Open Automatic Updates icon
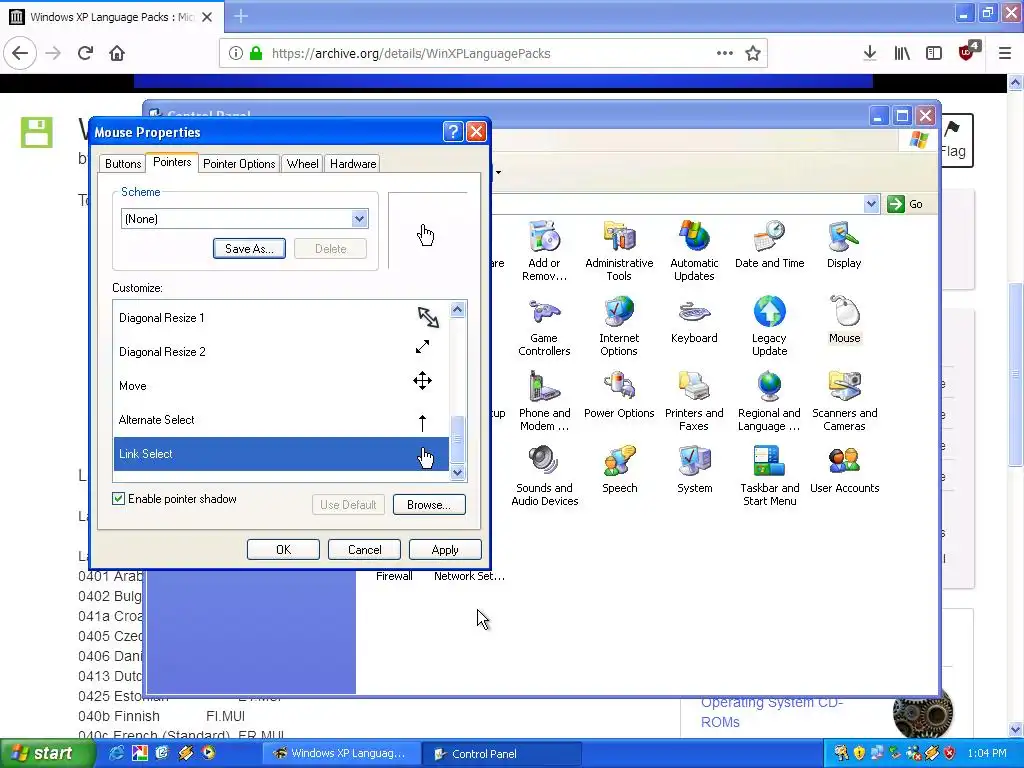 tap(694, 251)
